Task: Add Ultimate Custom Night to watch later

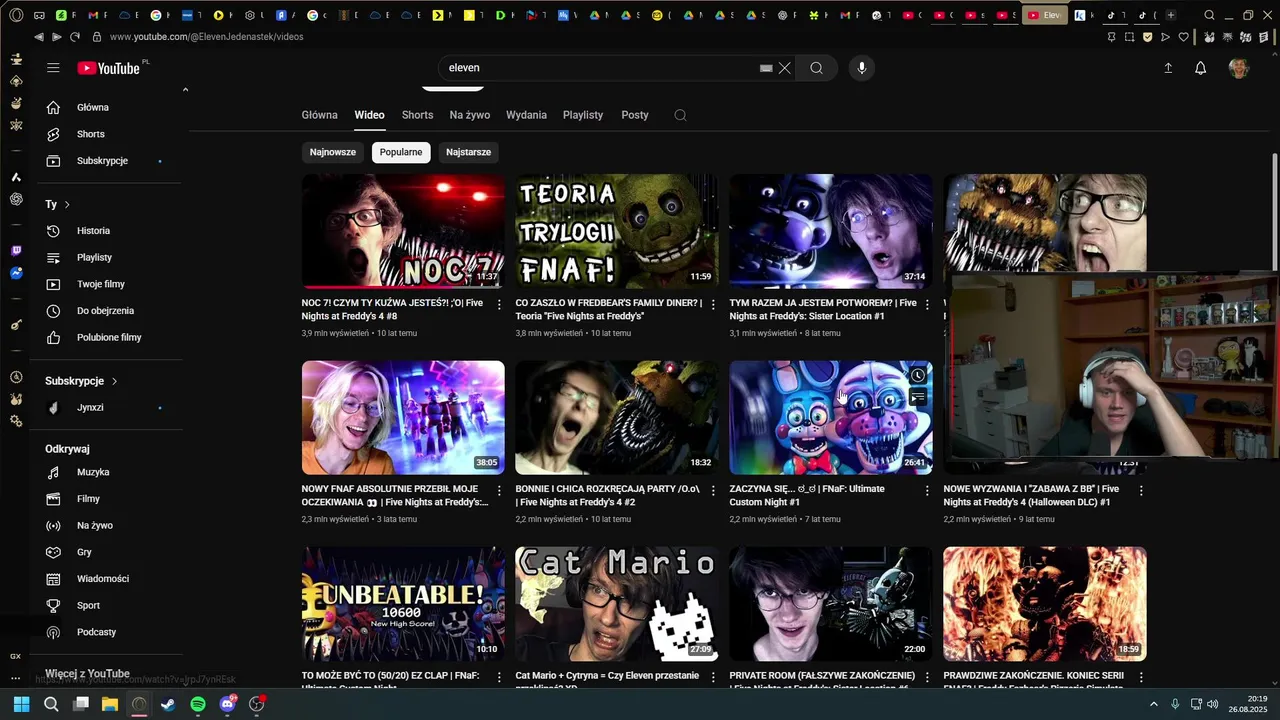Action: (918, 376)
